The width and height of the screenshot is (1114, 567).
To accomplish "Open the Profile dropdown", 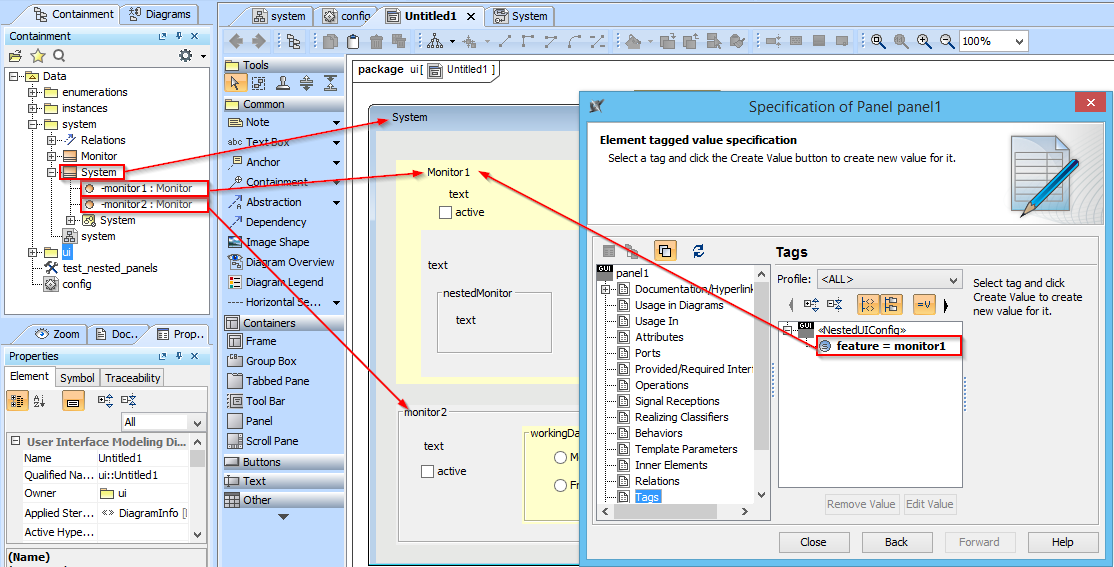I will point(889,279).
